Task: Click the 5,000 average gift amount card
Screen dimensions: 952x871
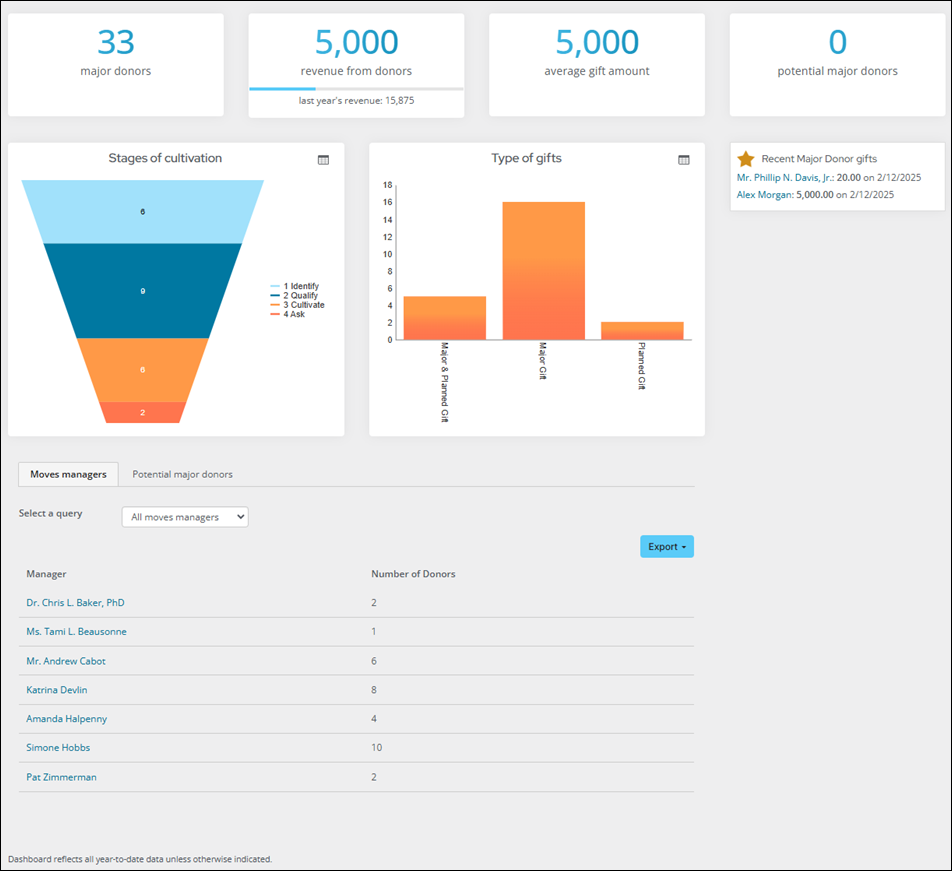Action: 597,65
